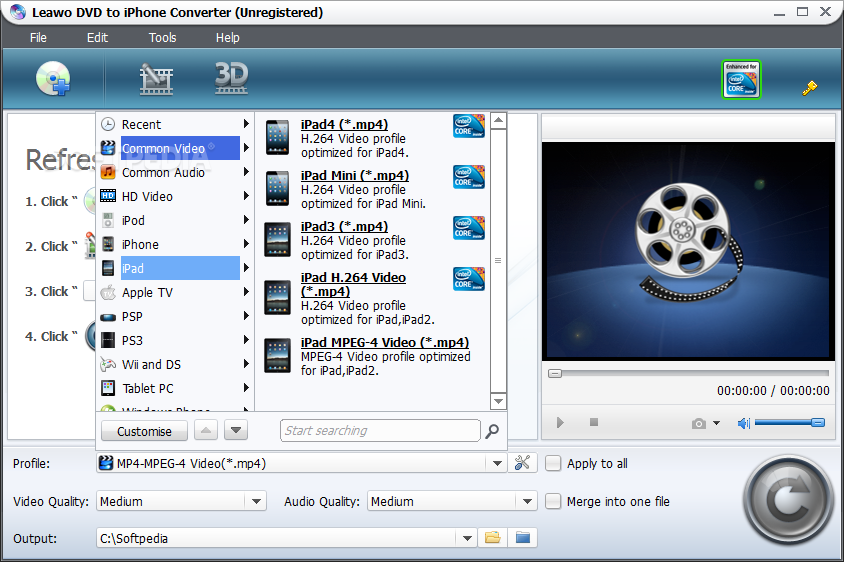Choose the iPad4 (*.mp4) profile link
Viewport: 844px width, 562px height.
point(344,124)
